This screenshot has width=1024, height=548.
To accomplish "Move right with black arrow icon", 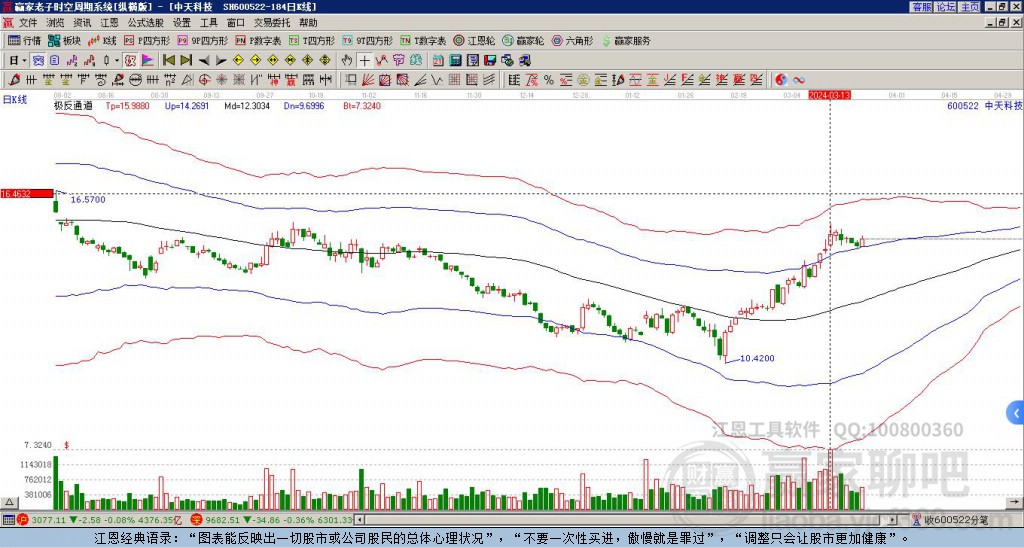I will [221, 61].
